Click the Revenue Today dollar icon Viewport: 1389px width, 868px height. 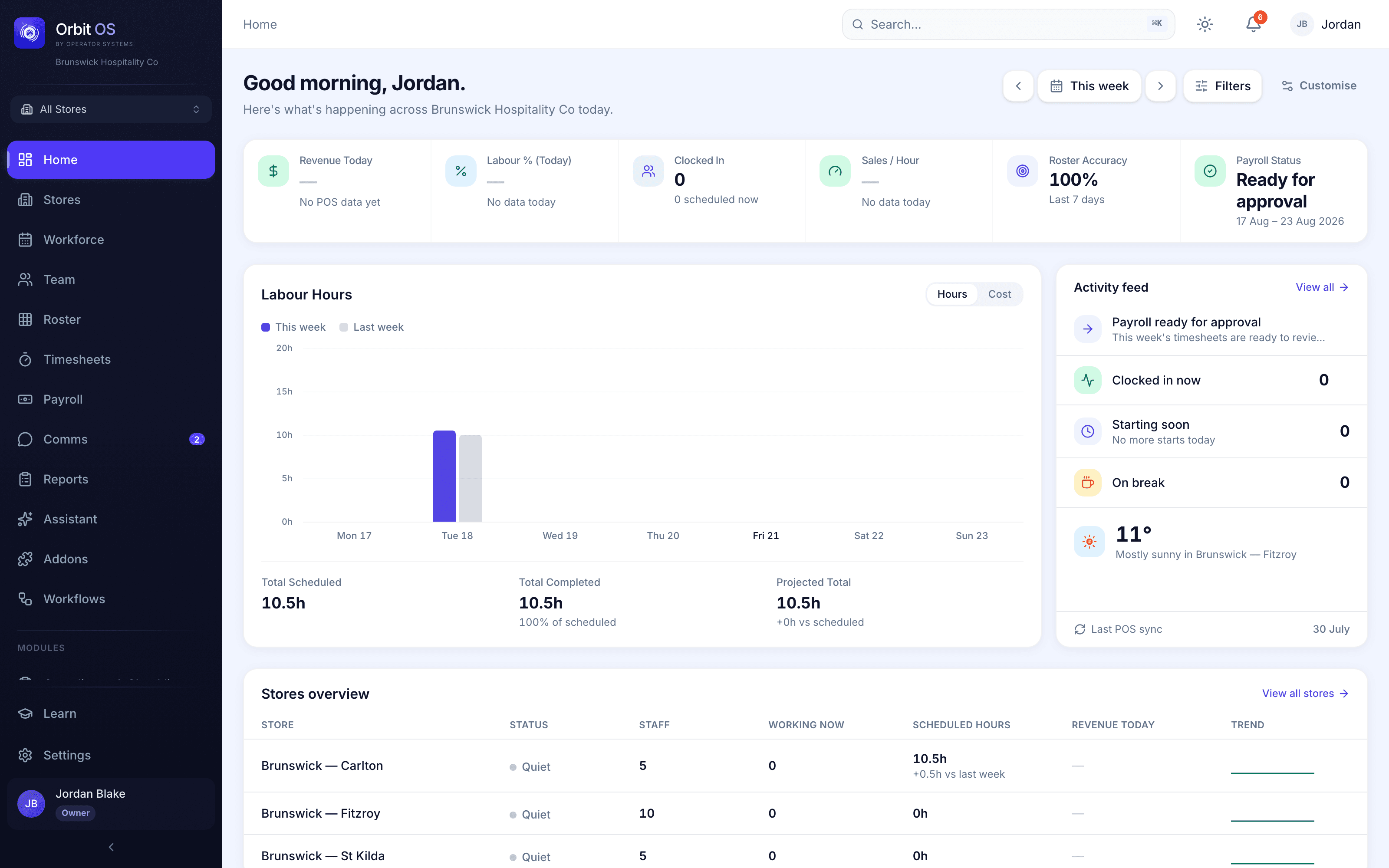273,171
